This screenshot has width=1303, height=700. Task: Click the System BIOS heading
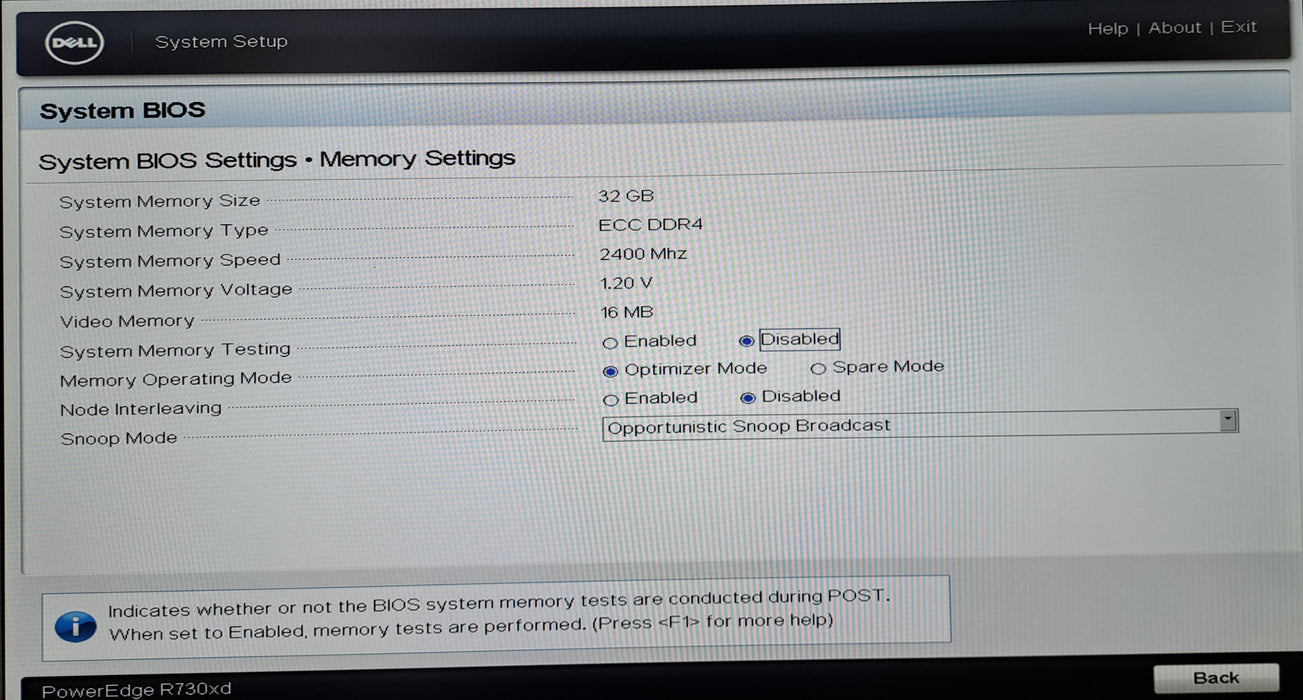pyautogui.click(x=122, y=111)
